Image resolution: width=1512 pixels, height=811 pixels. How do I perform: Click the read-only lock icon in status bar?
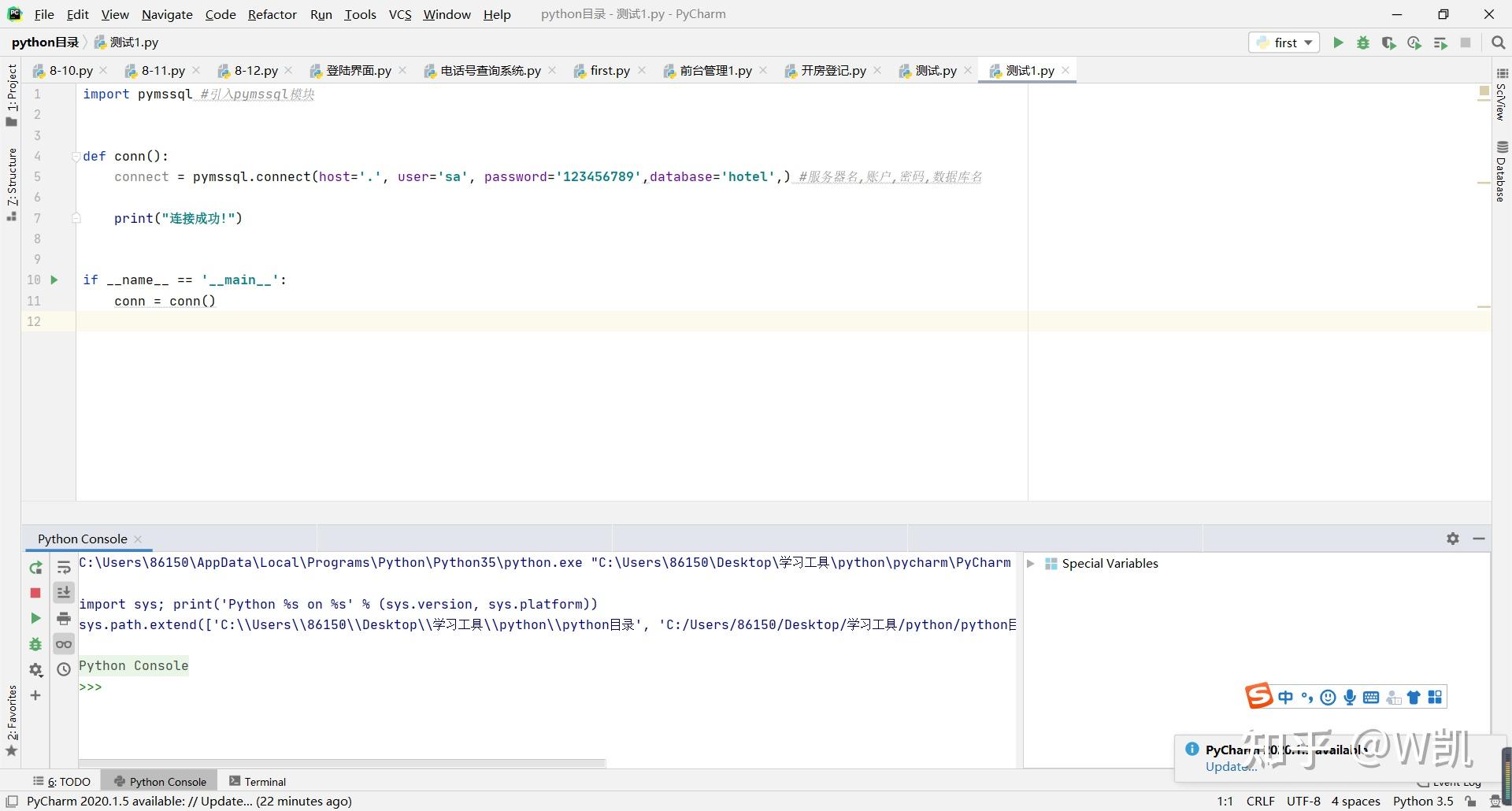(1470, 802)
